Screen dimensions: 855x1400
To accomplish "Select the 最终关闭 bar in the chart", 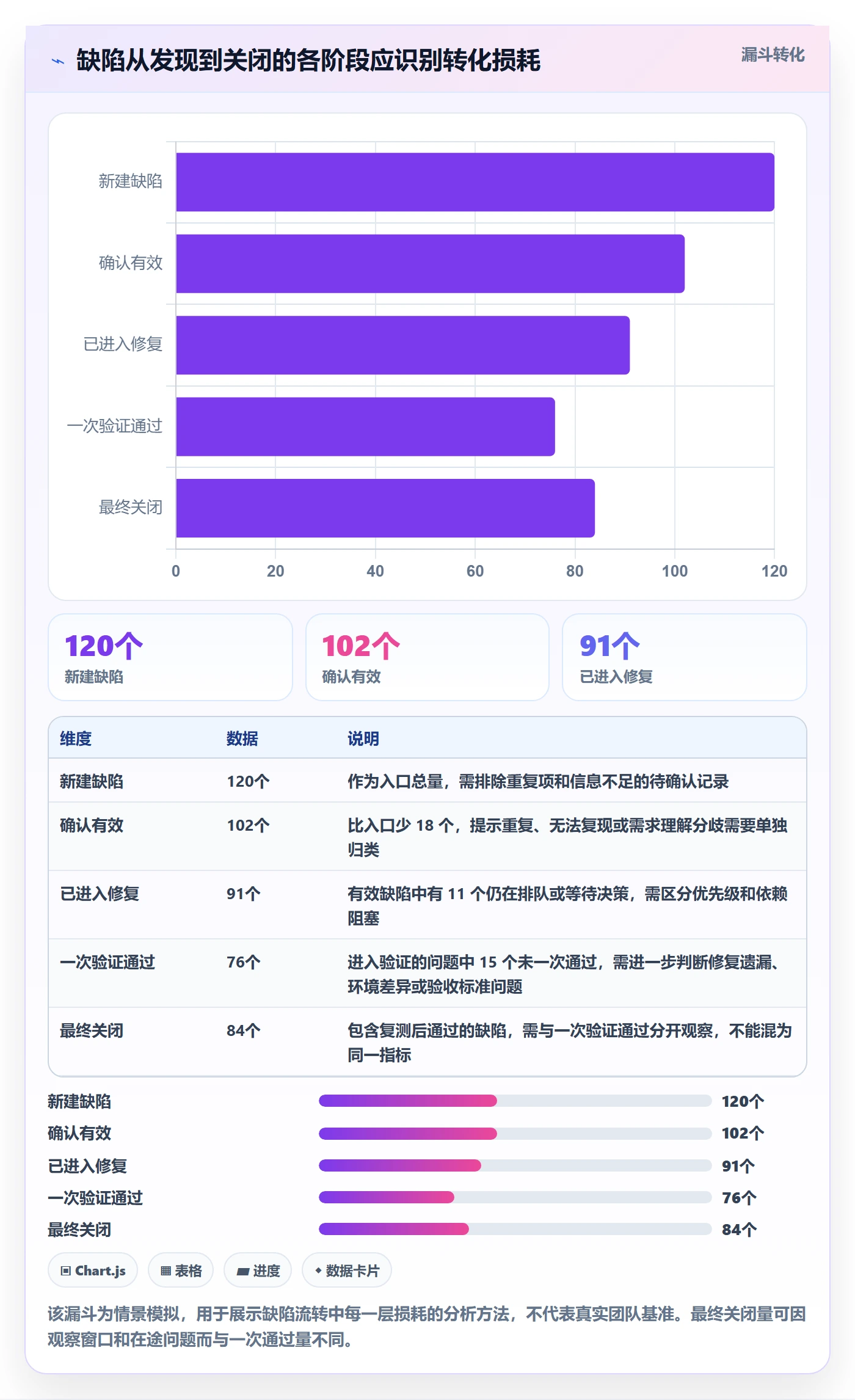I will coord(385,508).
